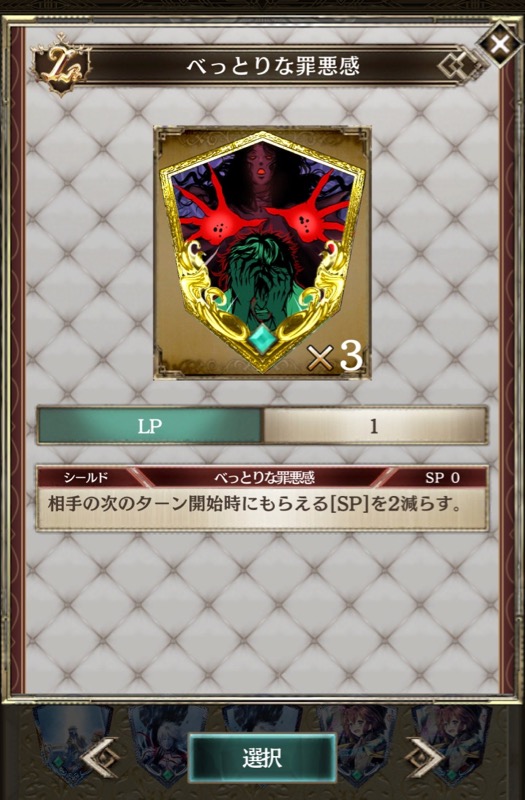Click the LP value 1 field
Viewport: 525px width, 800px height.
374,426
